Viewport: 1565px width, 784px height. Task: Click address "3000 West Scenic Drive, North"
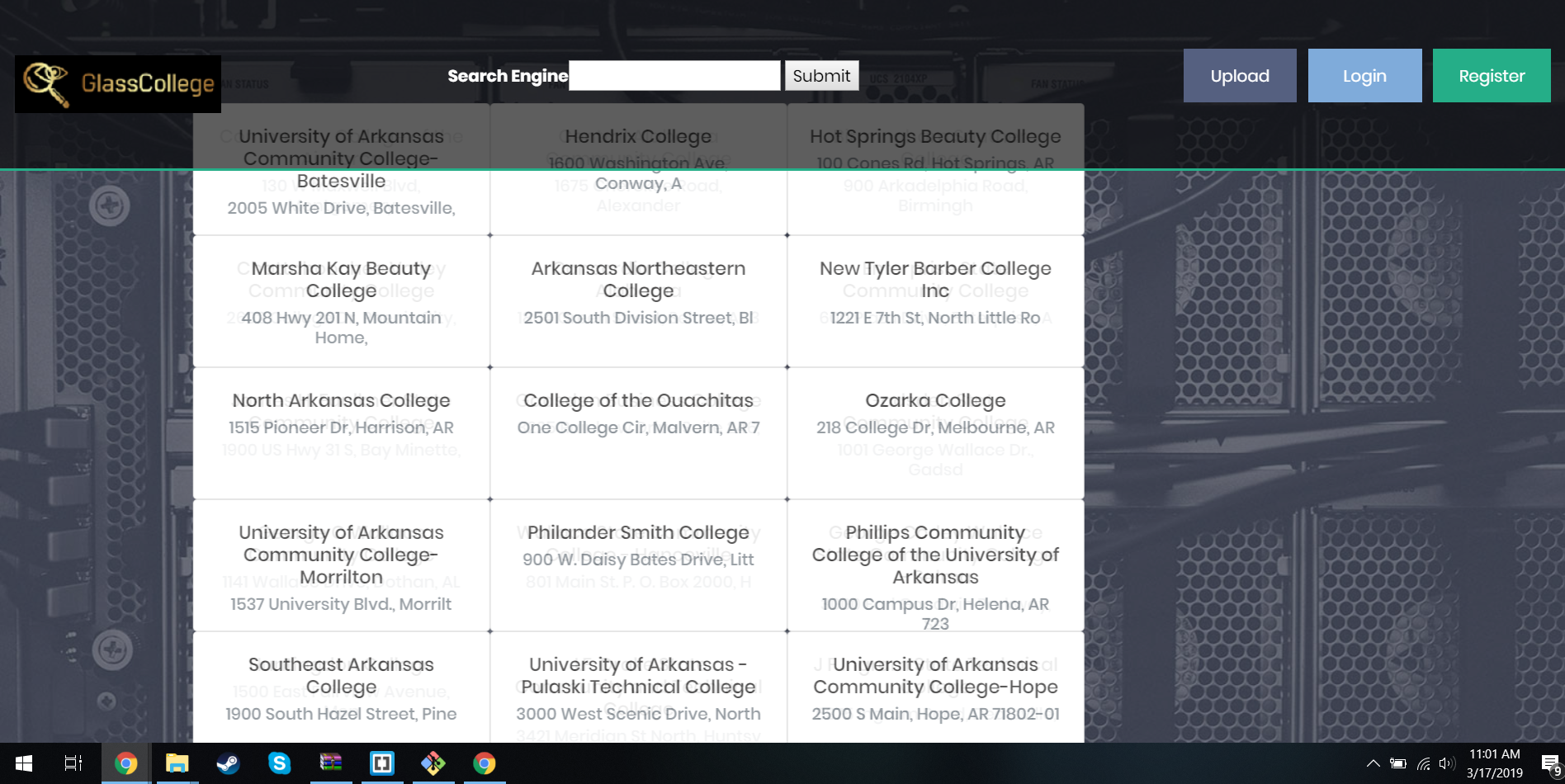coord(638,714)
